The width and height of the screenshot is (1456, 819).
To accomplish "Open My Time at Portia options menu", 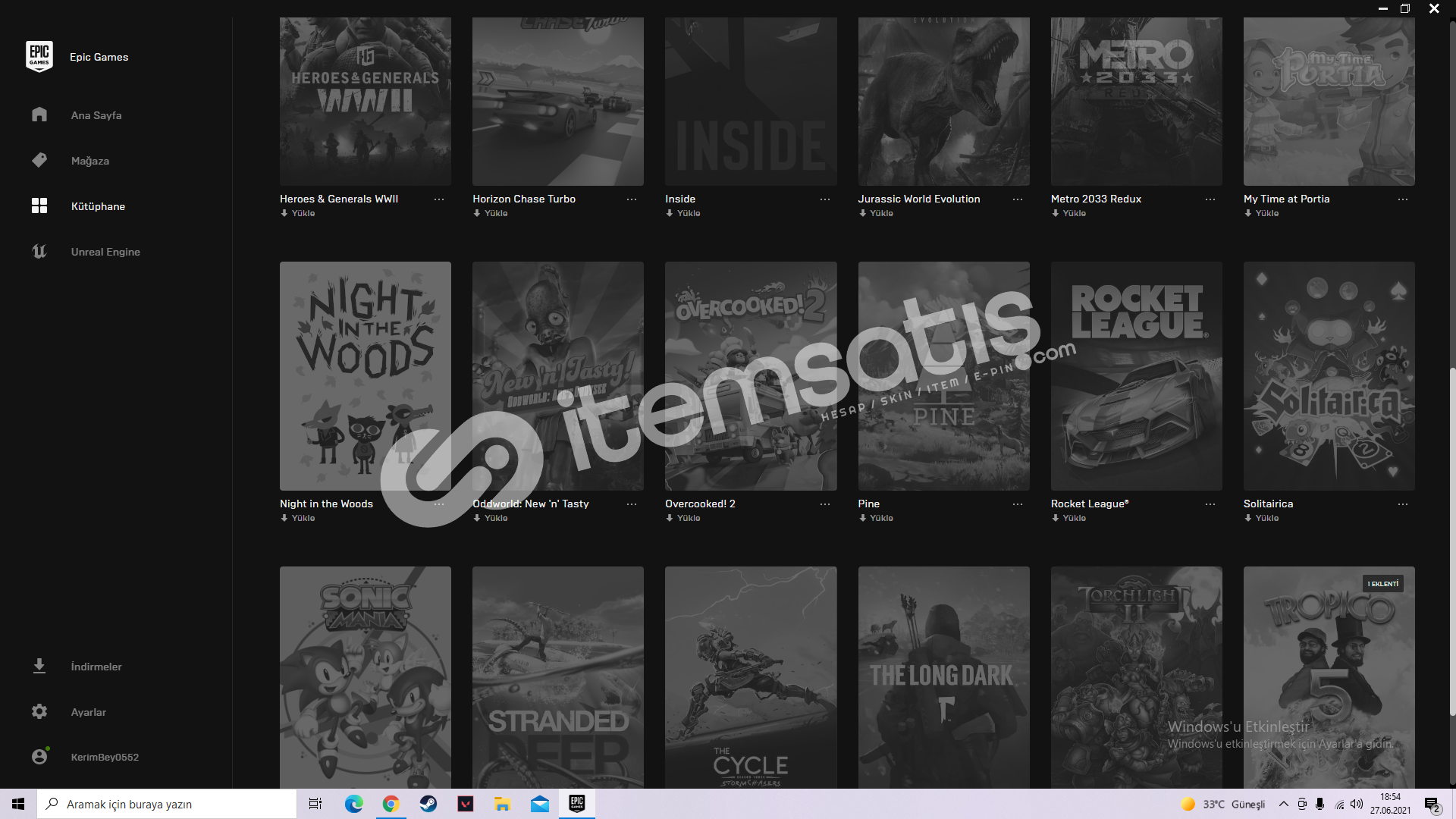I will (x=1403, y=199).
